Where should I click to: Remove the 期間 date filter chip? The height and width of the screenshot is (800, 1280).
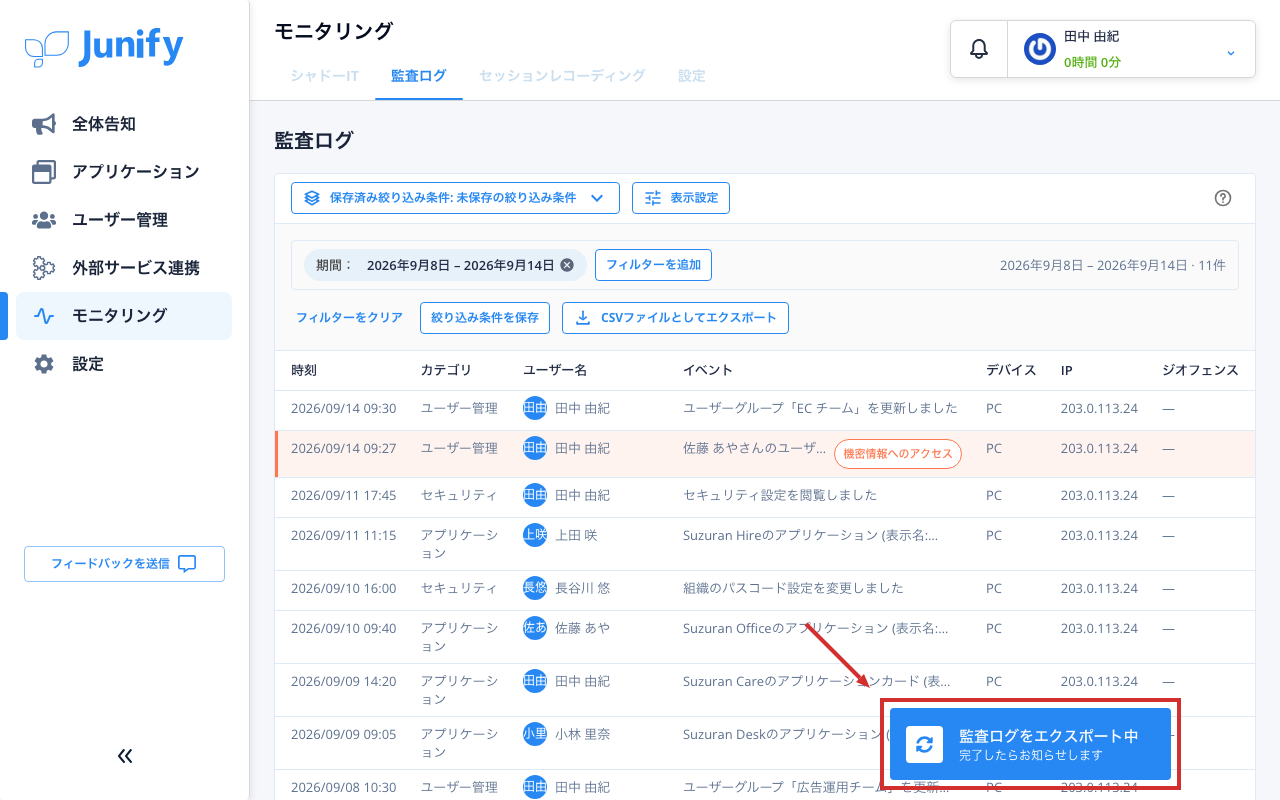567,265
